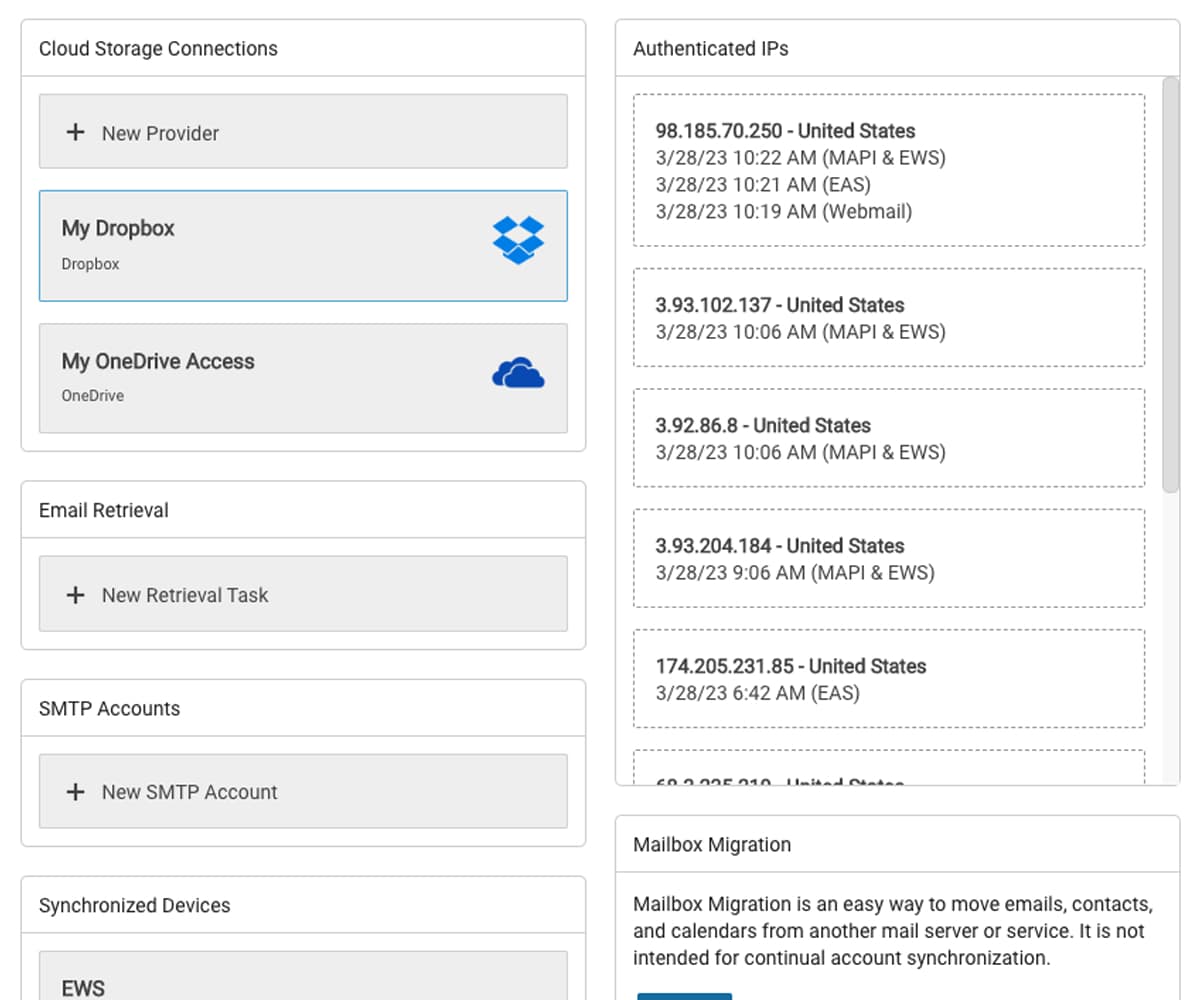The height and width of the screenshot is (1000, 1200).
Task: Open the 174.205.231.85 EAS entry
Action: pyautogui.click(x=888, y=678)
